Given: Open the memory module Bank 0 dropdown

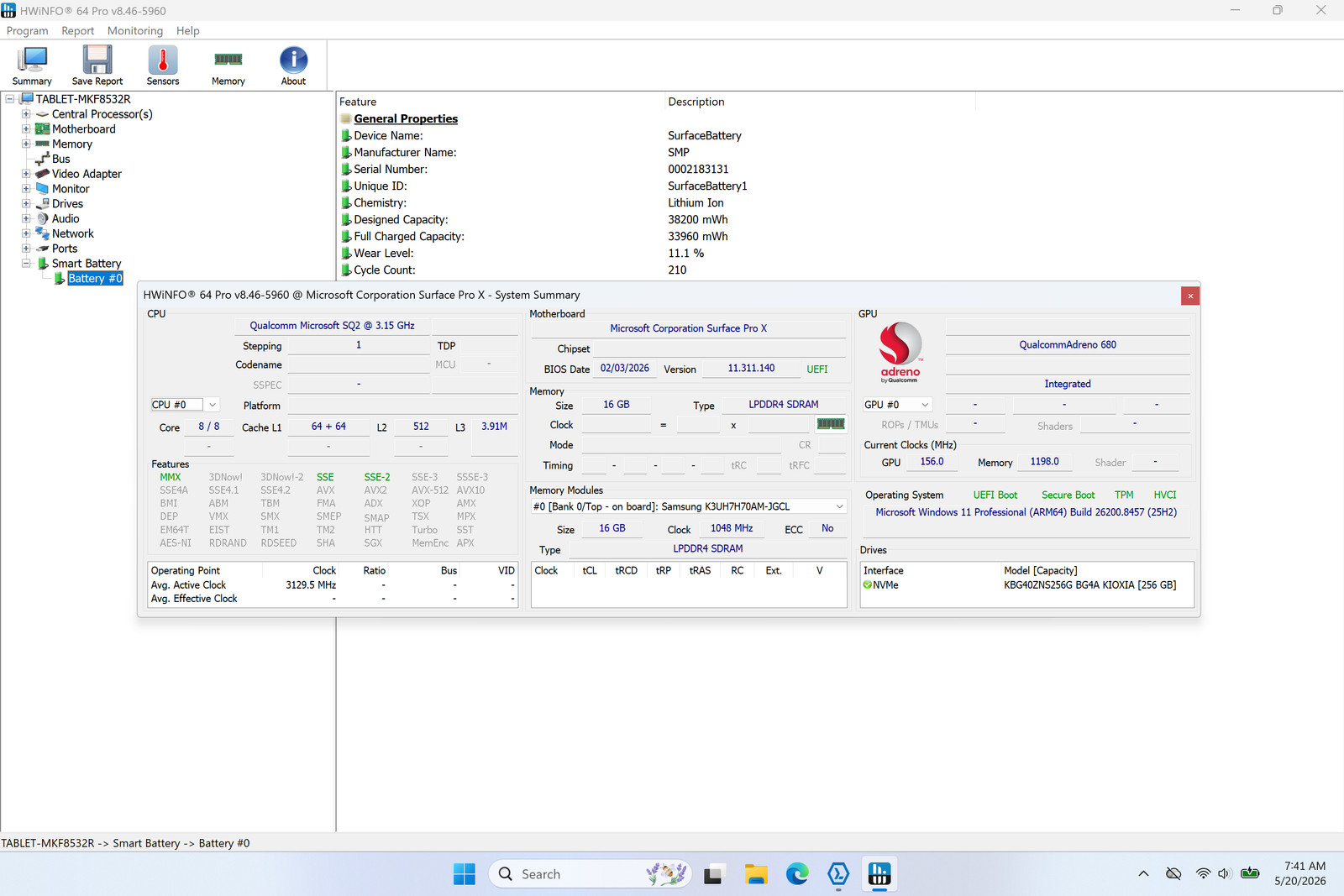Looking at the screenshot, I should tap(688, 506).
